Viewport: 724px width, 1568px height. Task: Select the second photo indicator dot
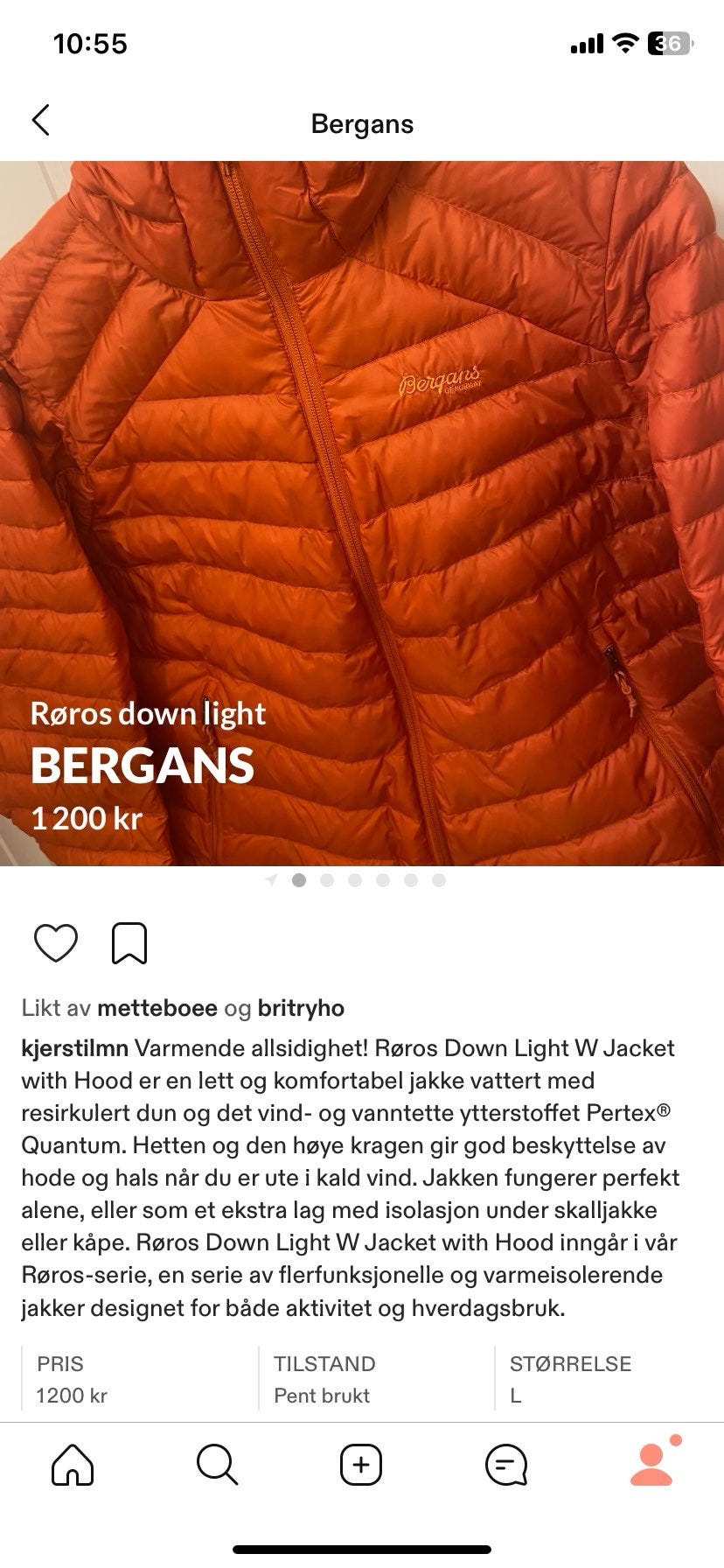(x=327, y=880)
